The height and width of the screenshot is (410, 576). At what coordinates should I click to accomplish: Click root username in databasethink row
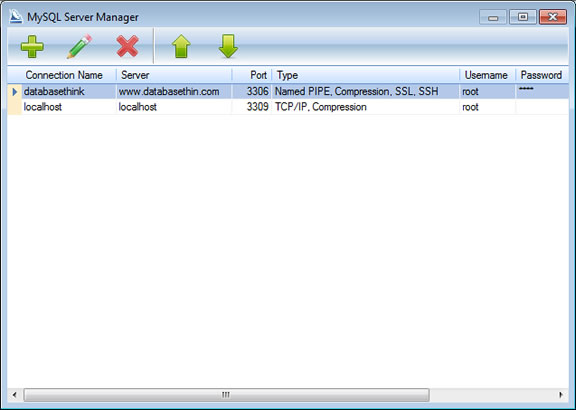coord(487,91)
